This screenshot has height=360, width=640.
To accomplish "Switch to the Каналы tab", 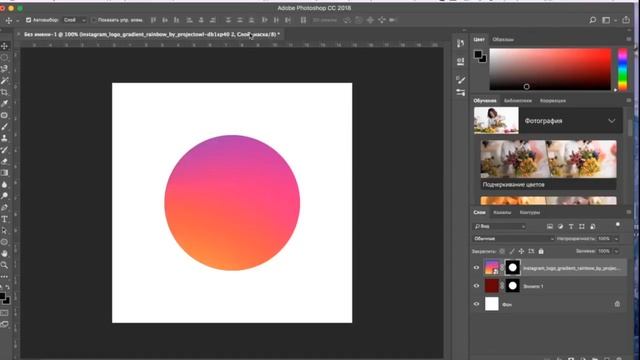I will (502, 213).
